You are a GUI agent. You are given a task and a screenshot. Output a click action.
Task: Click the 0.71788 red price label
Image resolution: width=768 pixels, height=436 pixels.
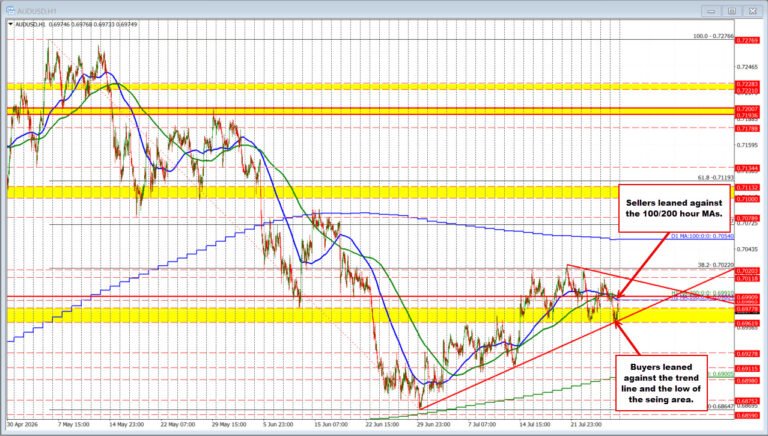coord(747,128)
